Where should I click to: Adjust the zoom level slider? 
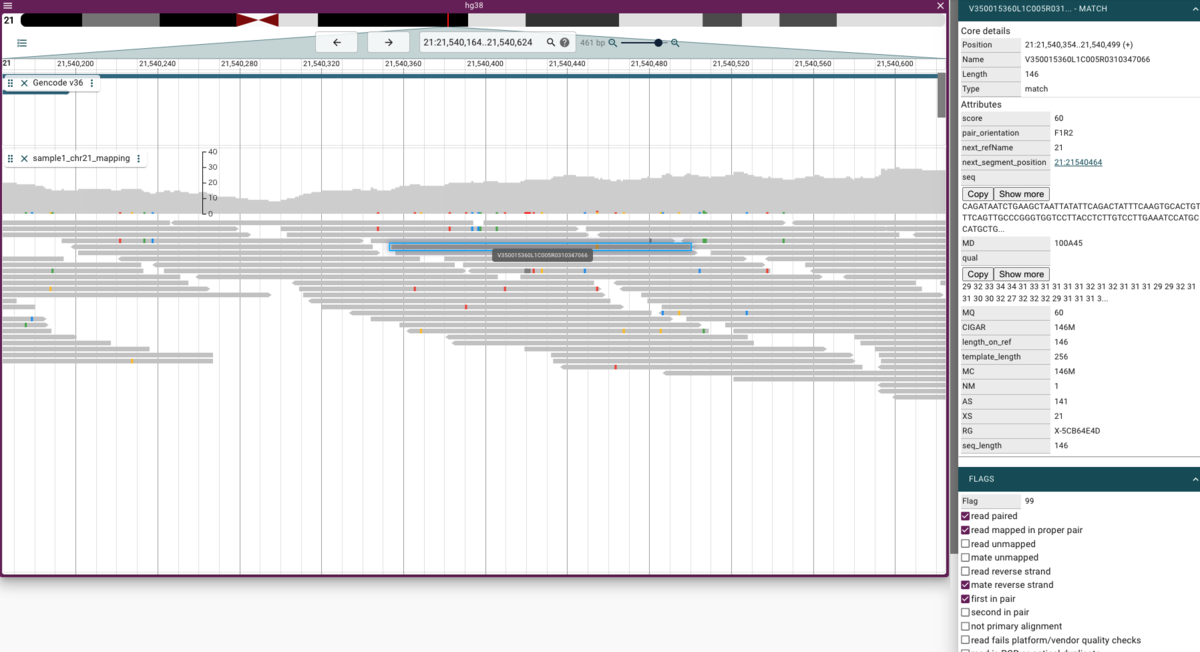pos(658,43)
